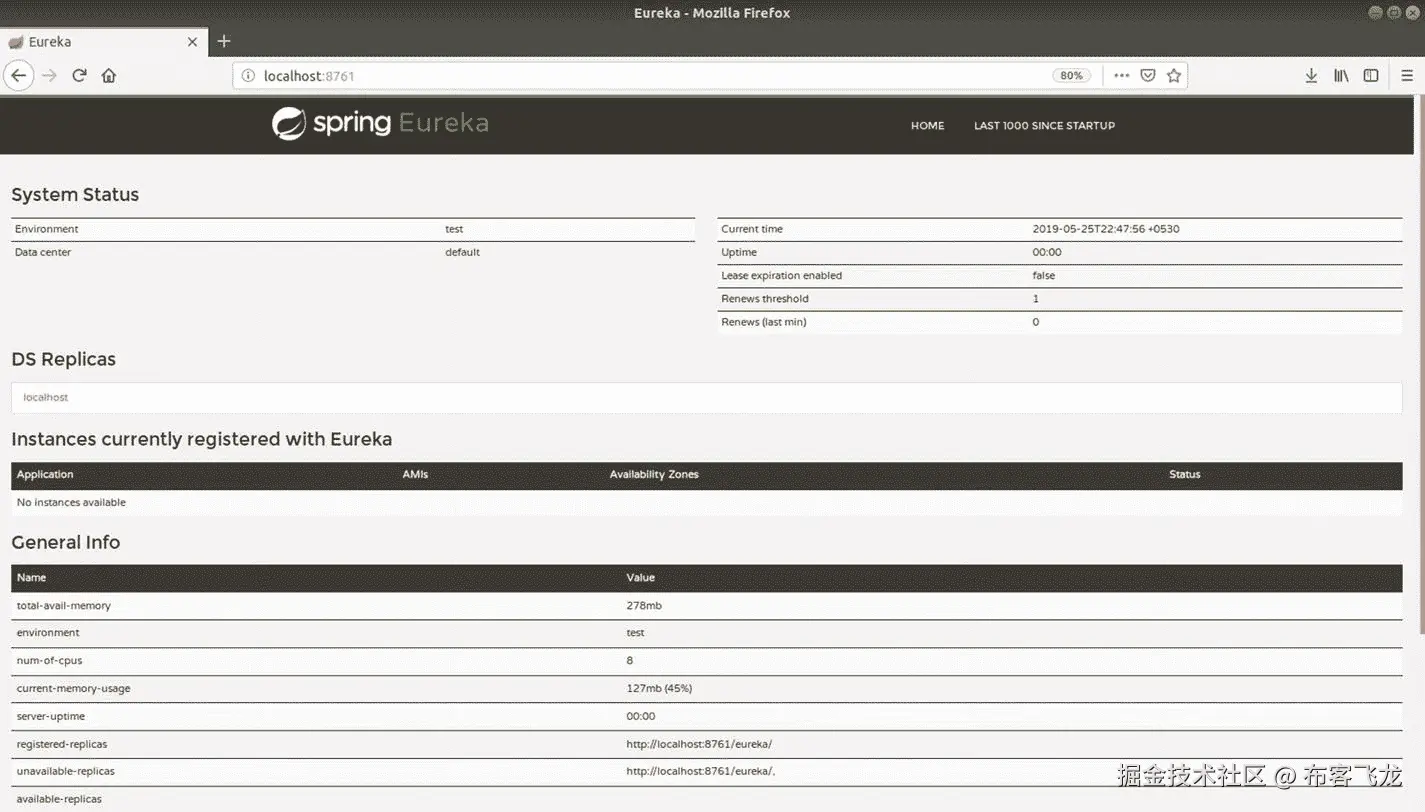Open LAST 1000 SINCE STARTUP
The height and width of the screenshot is (812, 1425).
1044,126
